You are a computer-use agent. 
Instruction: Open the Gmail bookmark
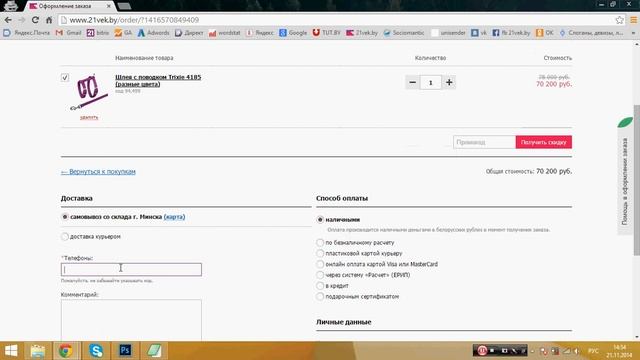[x=69, y=33]
